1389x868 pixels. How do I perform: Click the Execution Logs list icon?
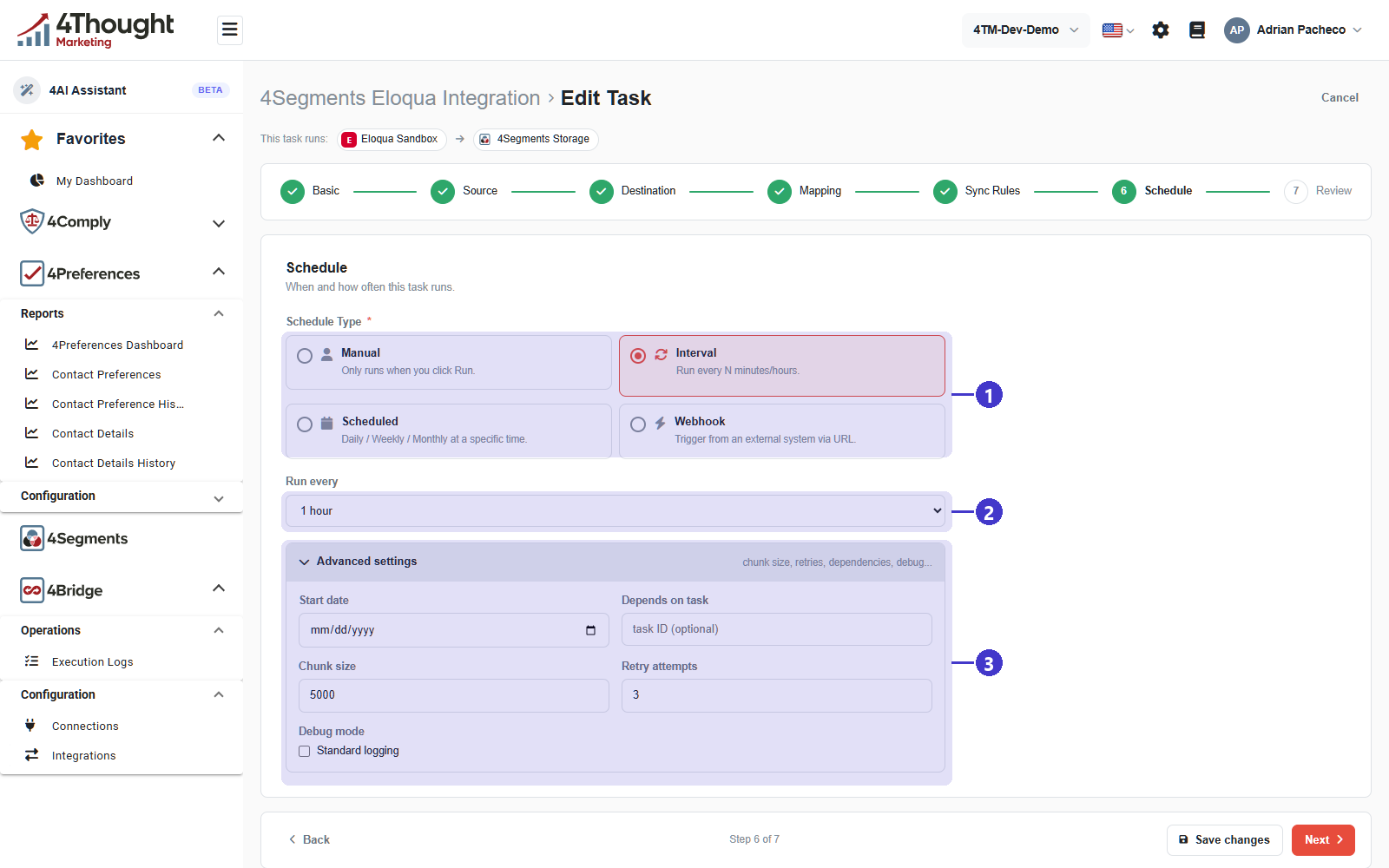pos(32,661)
